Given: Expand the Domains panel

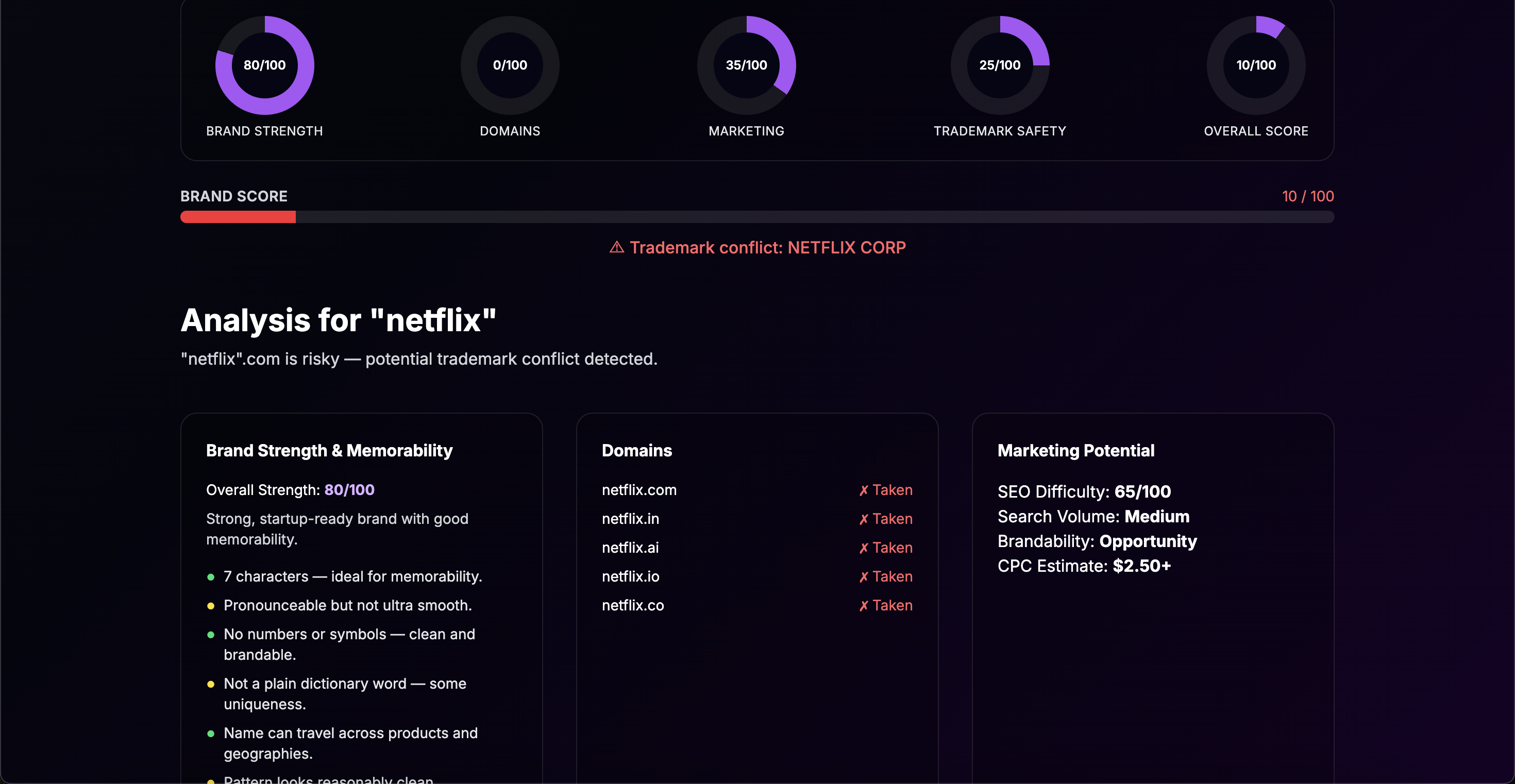Looking at the screenshot, I should [637, 450].
